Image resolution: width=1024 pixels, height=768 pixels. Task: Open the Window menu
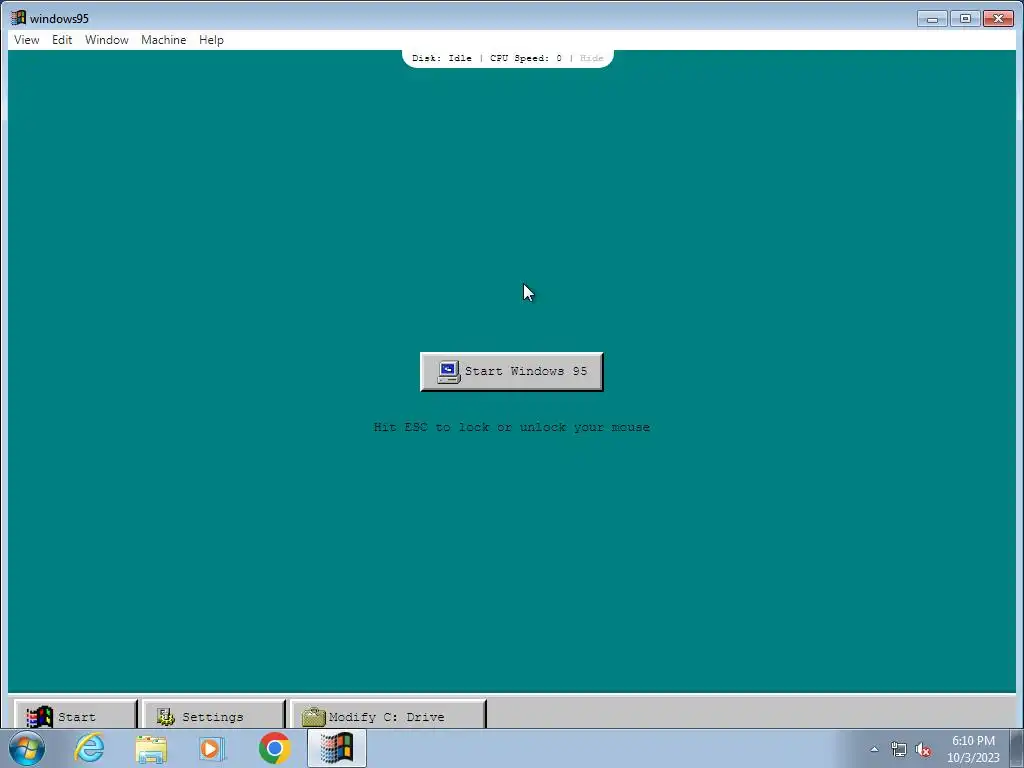[x=106, y=40]
